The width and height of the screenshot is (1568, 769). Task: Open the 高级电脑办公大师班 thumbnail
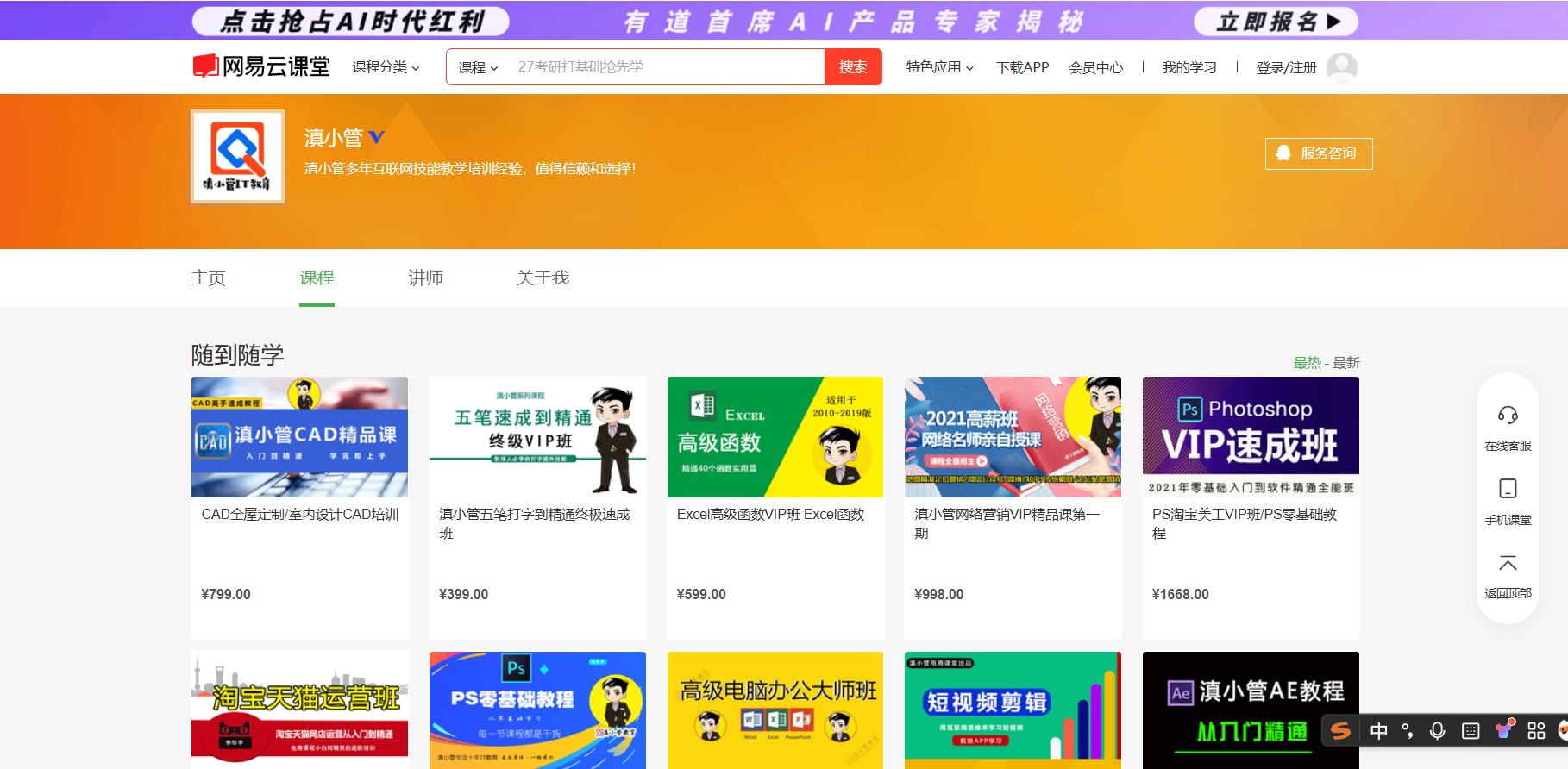[775, 710]
